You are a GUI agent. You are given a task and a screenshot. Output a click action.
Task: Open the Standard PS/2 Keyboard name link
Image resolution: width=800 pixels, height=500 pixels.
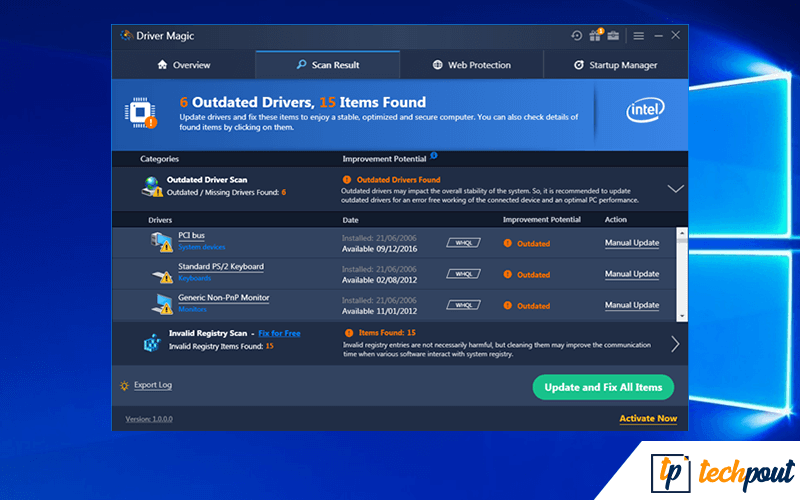click(221, 266)
